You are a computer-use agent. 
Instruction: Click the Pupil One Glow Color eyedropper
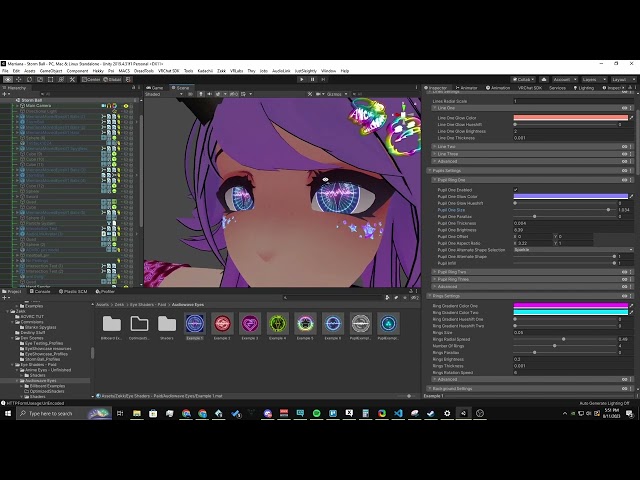[x=631, y=196]
